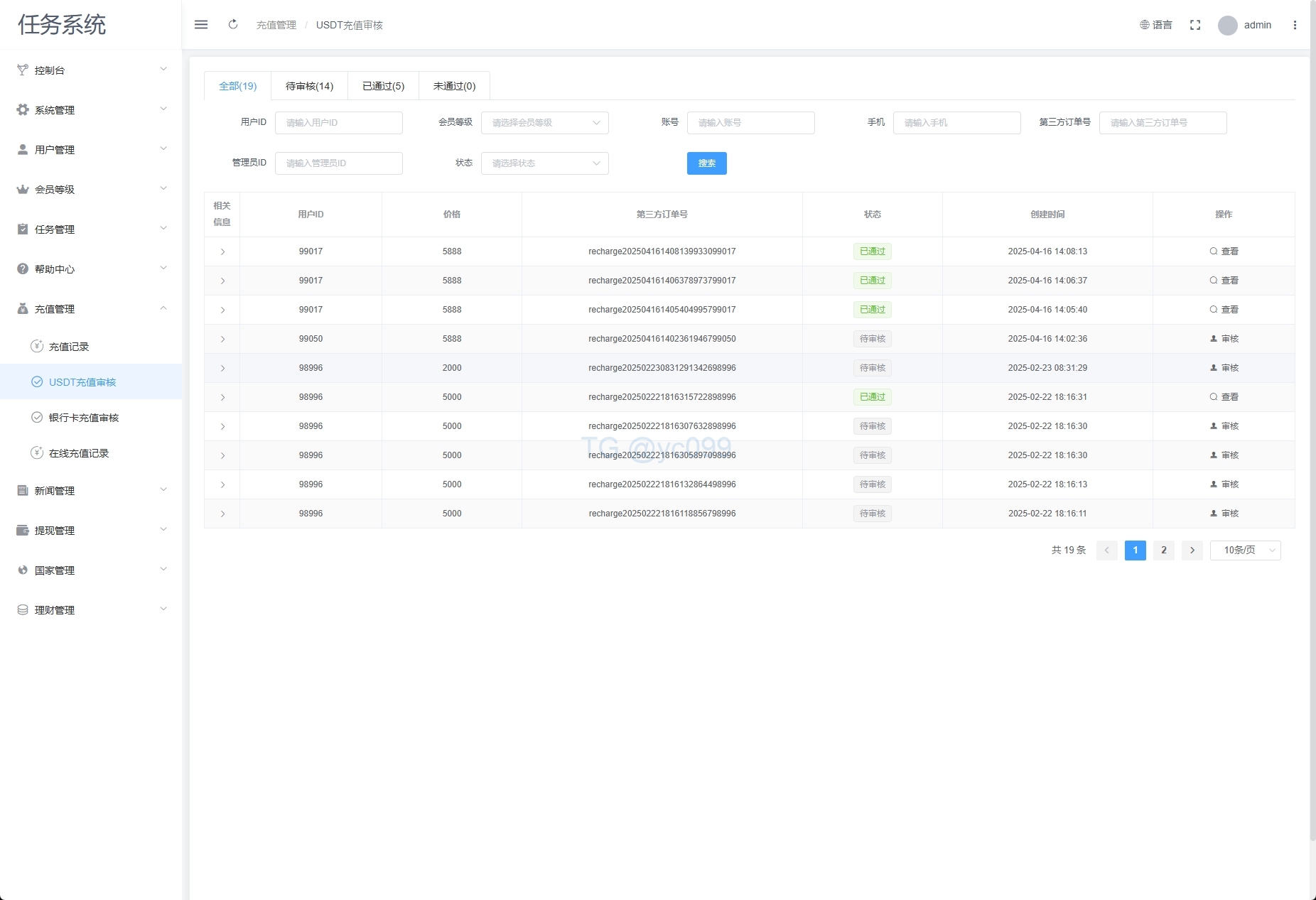Open the 状态 filter dropdown

544,163
